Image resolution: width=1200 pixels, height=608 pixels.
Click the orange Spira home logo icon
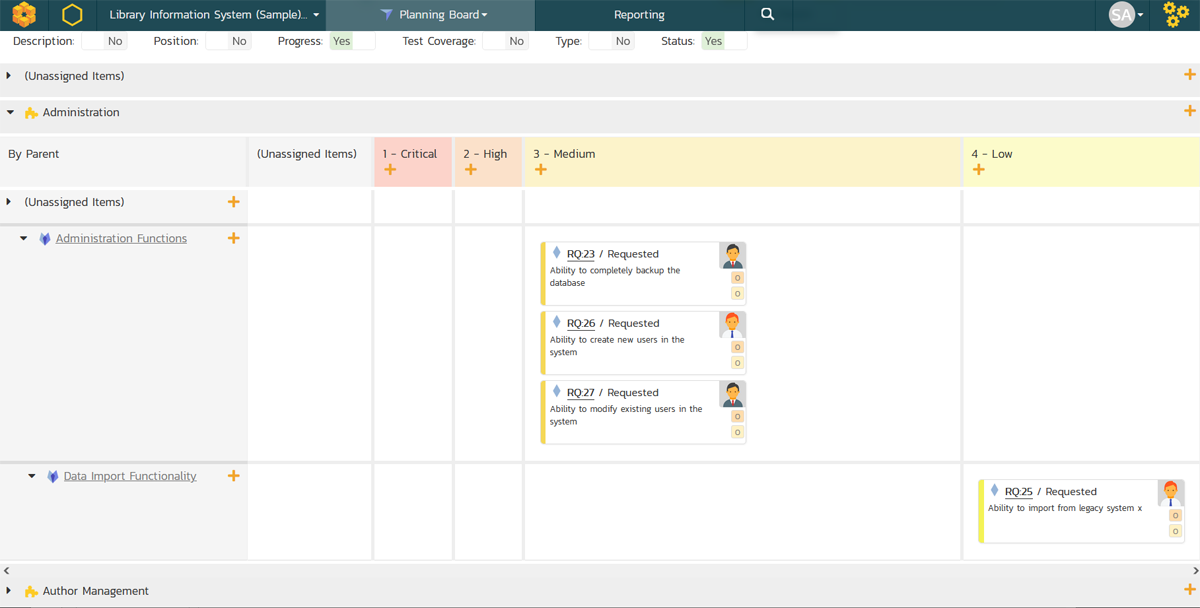(24, 15)
